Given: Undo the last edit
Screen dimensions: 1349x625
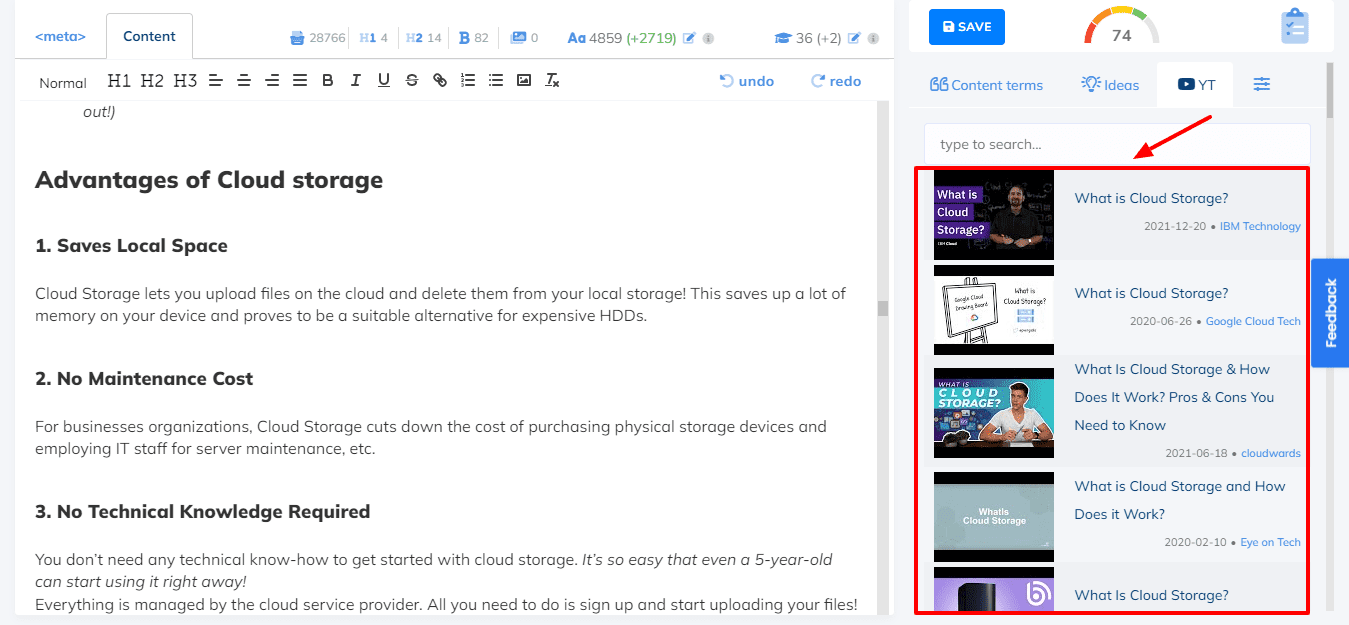Looking at the screenshot, I should pyautogui.click(x=747, y=81).
